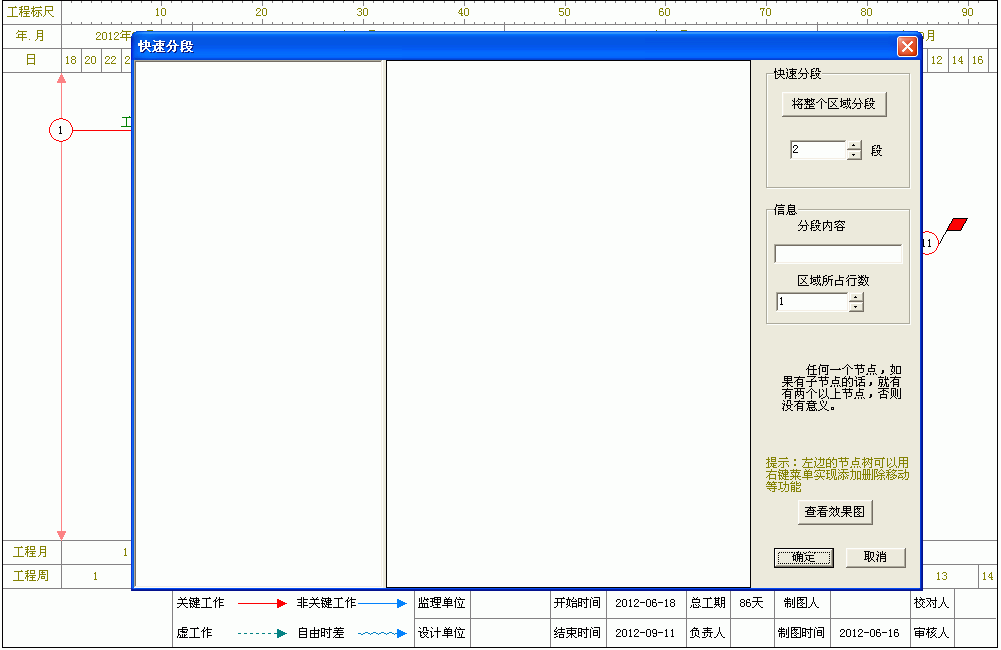
Task: Click the 关键工作 legend label
Action: click(x=200, y=603)
